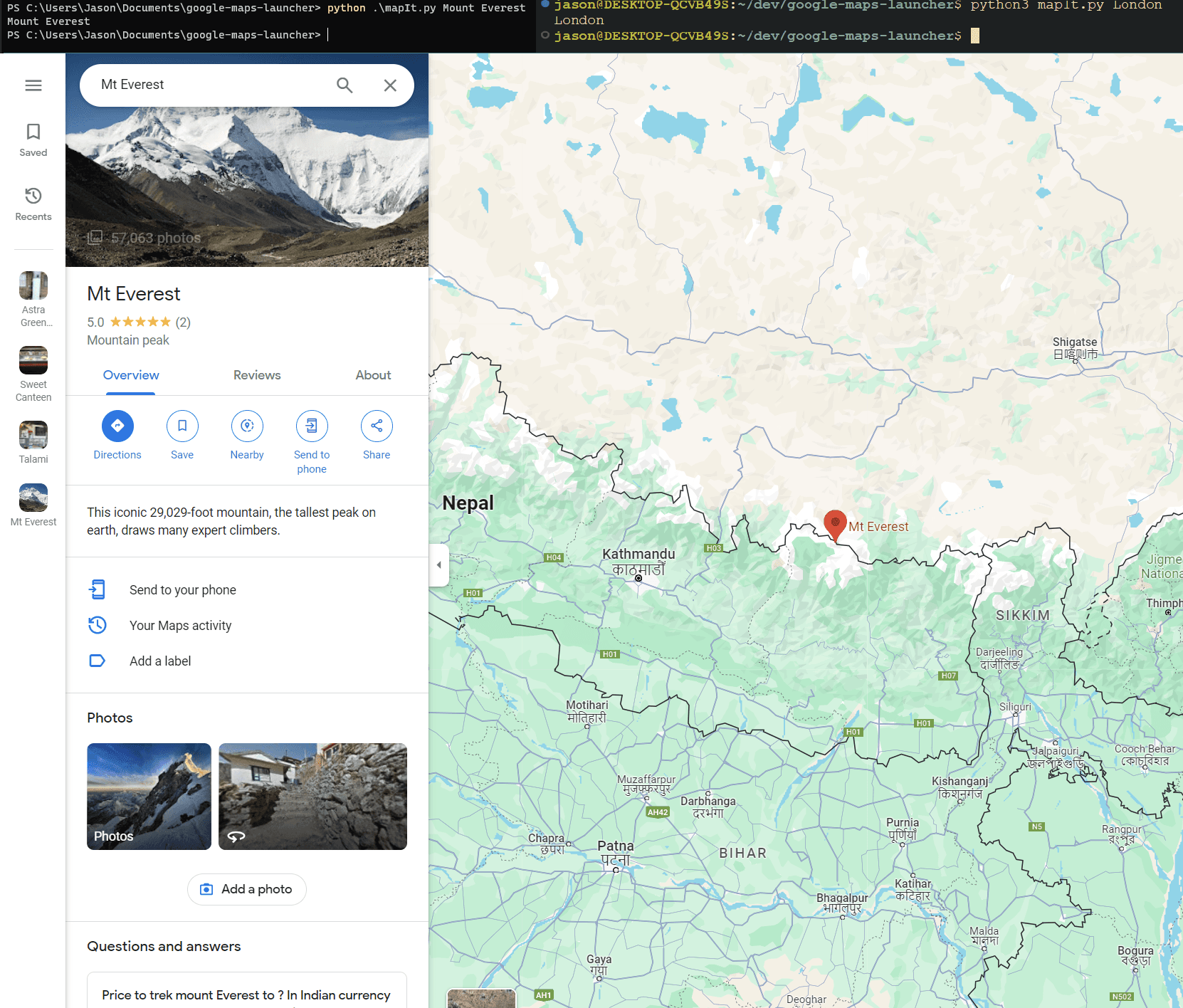Click the N502 highway shield on map

(1122, 997)
